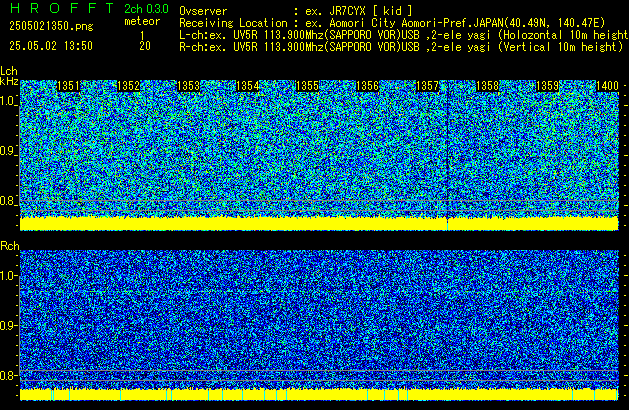Click the kHz unit label
The width and height of the screenshot is (629, 410).
(x=9, y=81)
